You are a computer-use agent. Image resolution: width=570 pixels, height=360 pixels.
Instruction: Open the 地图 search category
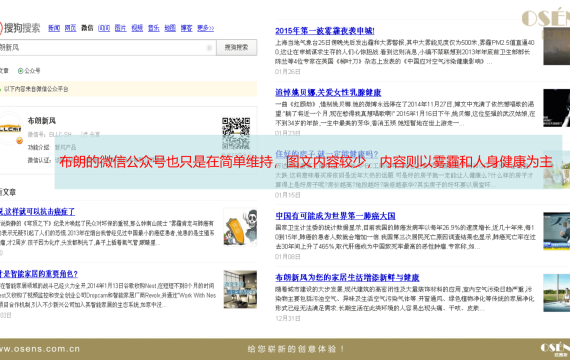170,28
